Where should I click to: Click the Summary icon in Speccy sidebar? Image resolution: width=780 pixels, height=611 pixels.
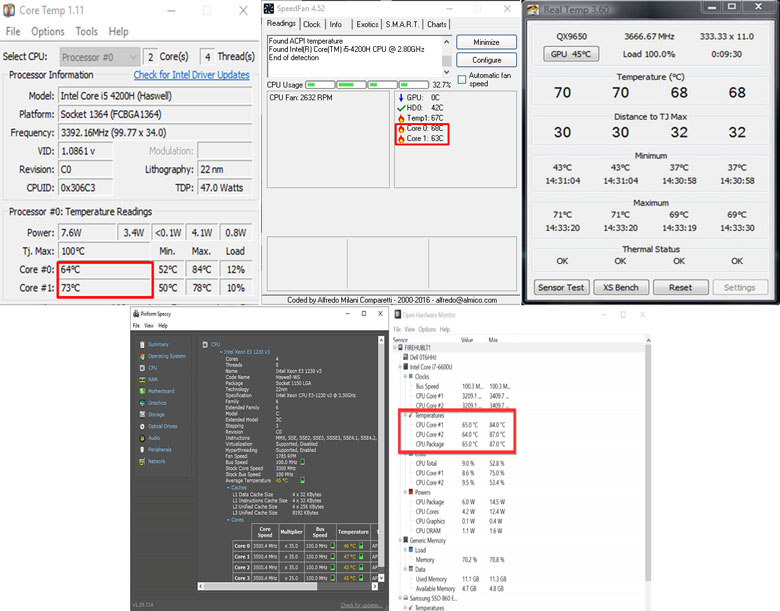tap(140, 344)
